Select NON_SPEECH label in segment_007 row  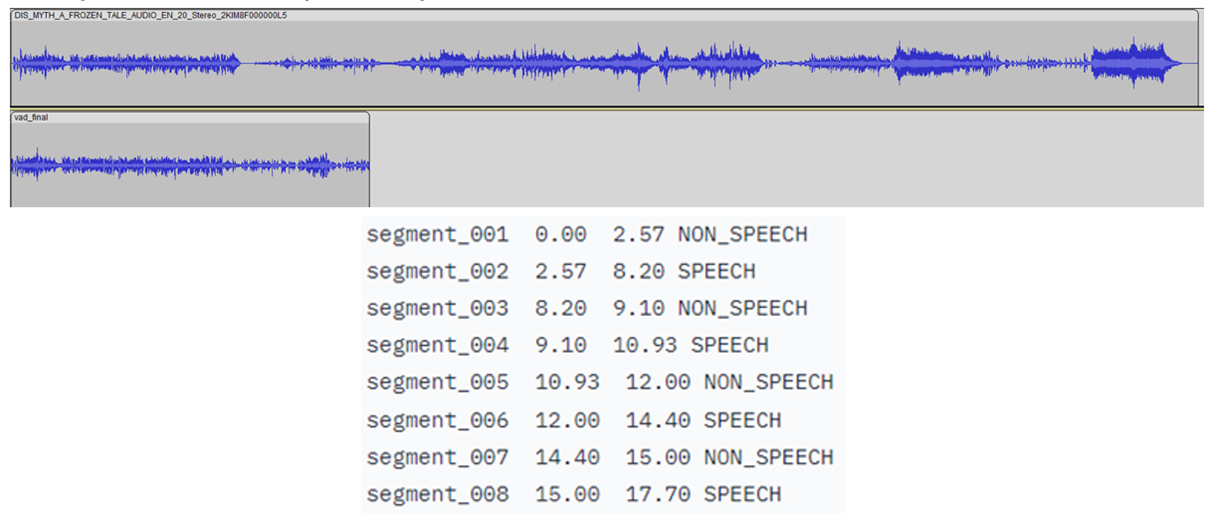pos(768,456)
